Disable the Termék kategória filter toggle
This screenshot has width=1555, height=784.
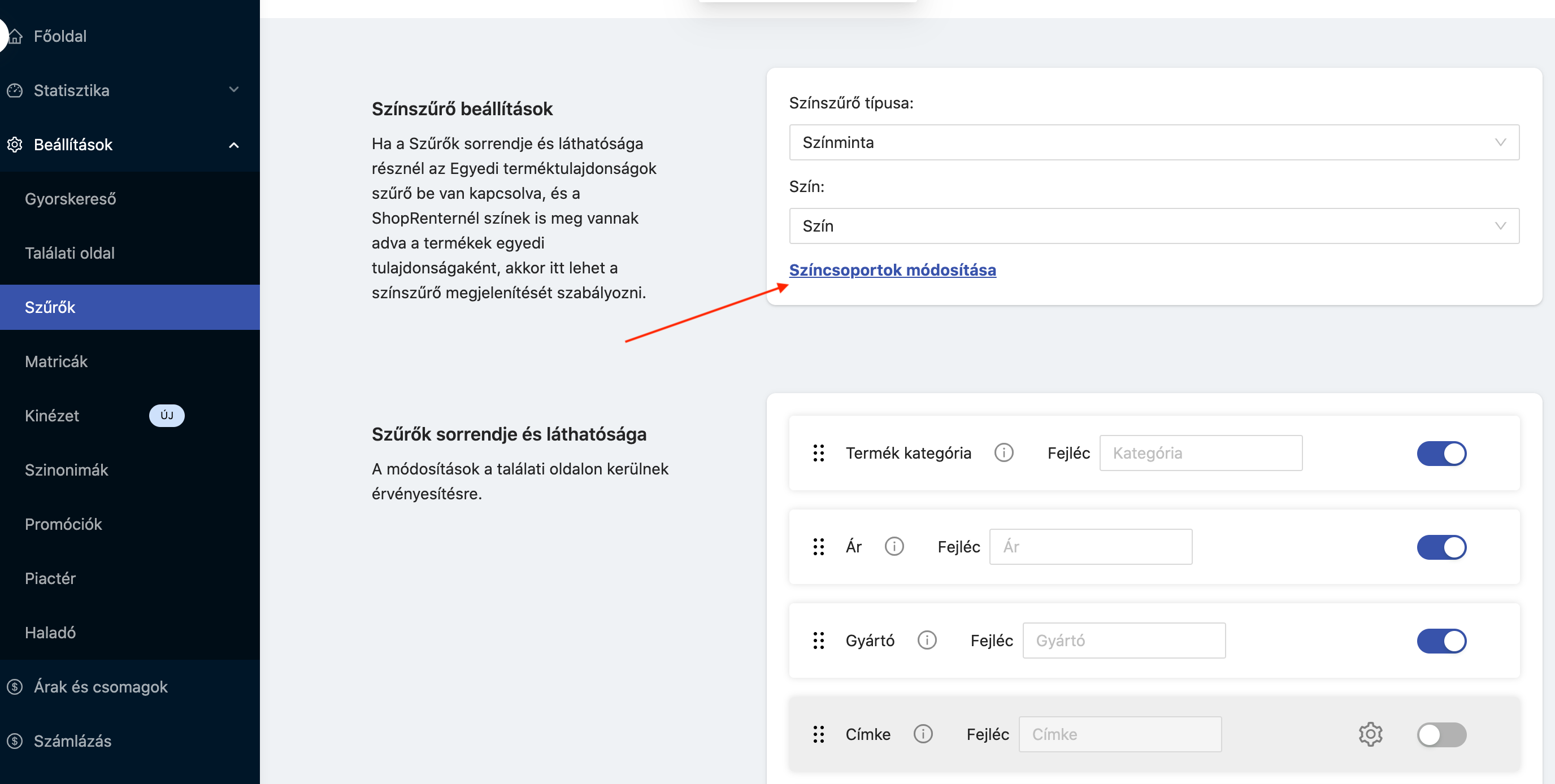pyautogui.click(x=1441, y=453)
